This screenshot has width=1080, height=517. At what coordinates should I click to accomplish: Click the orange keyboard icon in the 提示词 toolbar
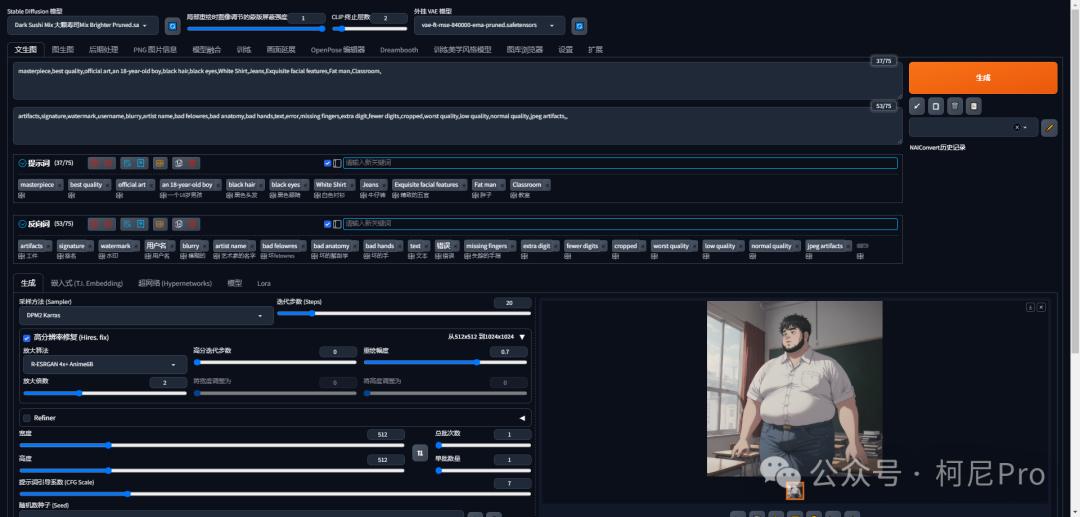tap(160, 163)
